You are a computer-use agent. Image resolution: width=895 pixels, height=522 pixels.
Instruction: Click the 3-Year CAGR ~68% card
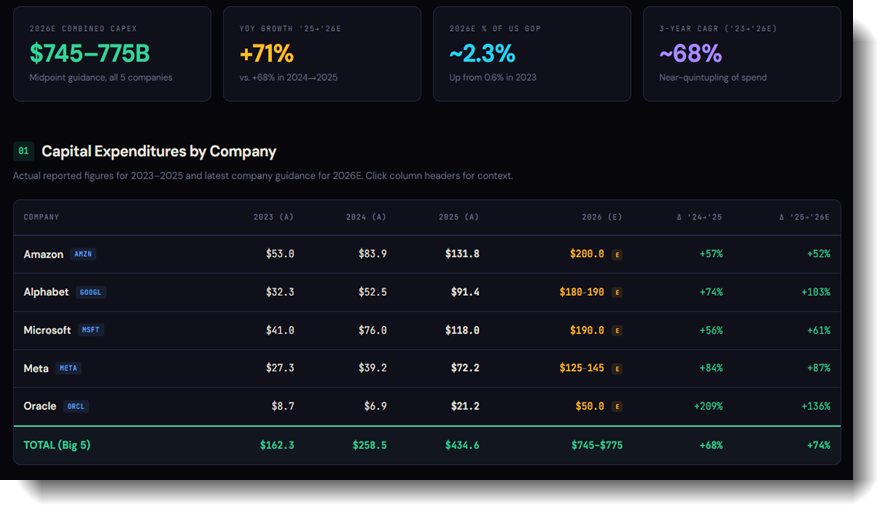[742, 54]
